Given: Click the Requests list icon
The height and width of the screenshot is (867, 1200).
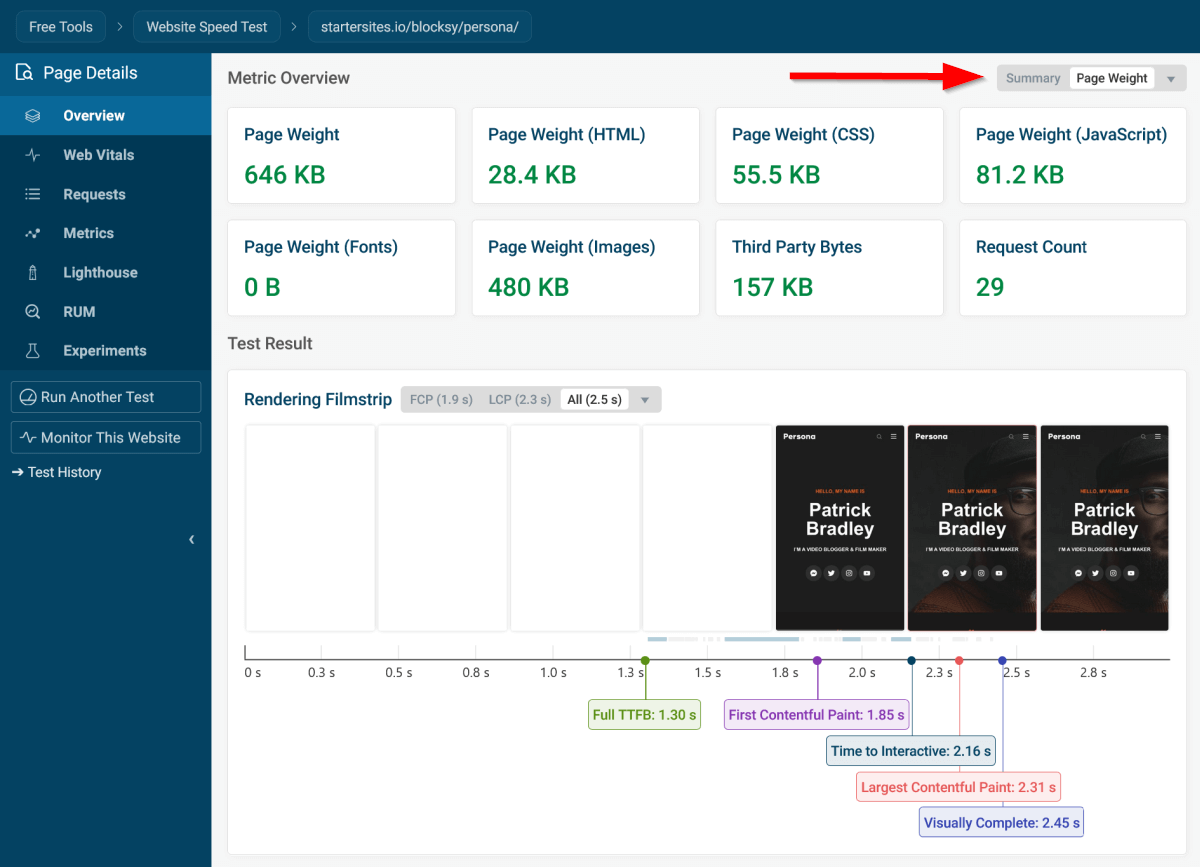Looking at the screenshot, I should click(32, 194).
